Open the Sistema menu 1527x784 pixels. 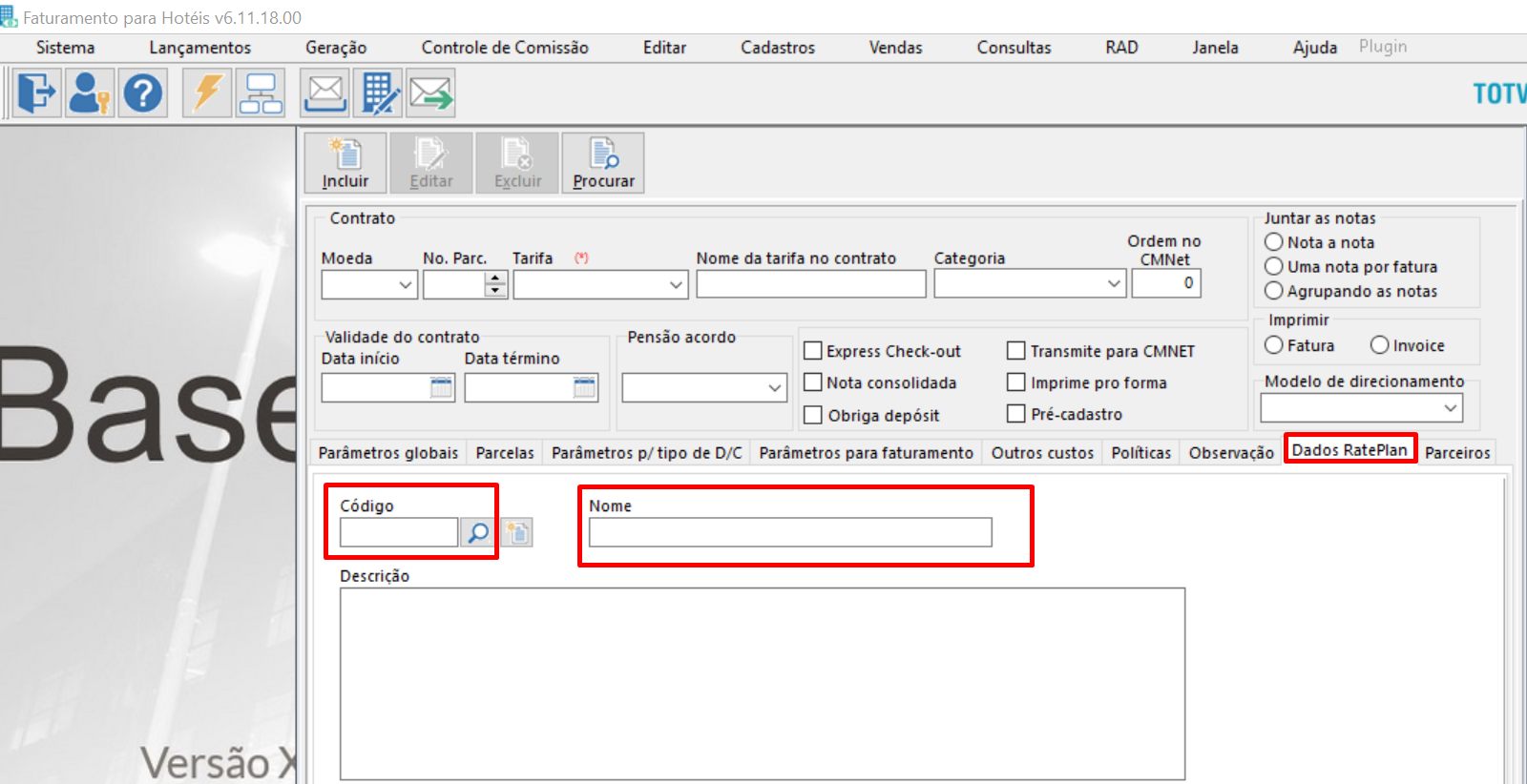coord(65,48)
